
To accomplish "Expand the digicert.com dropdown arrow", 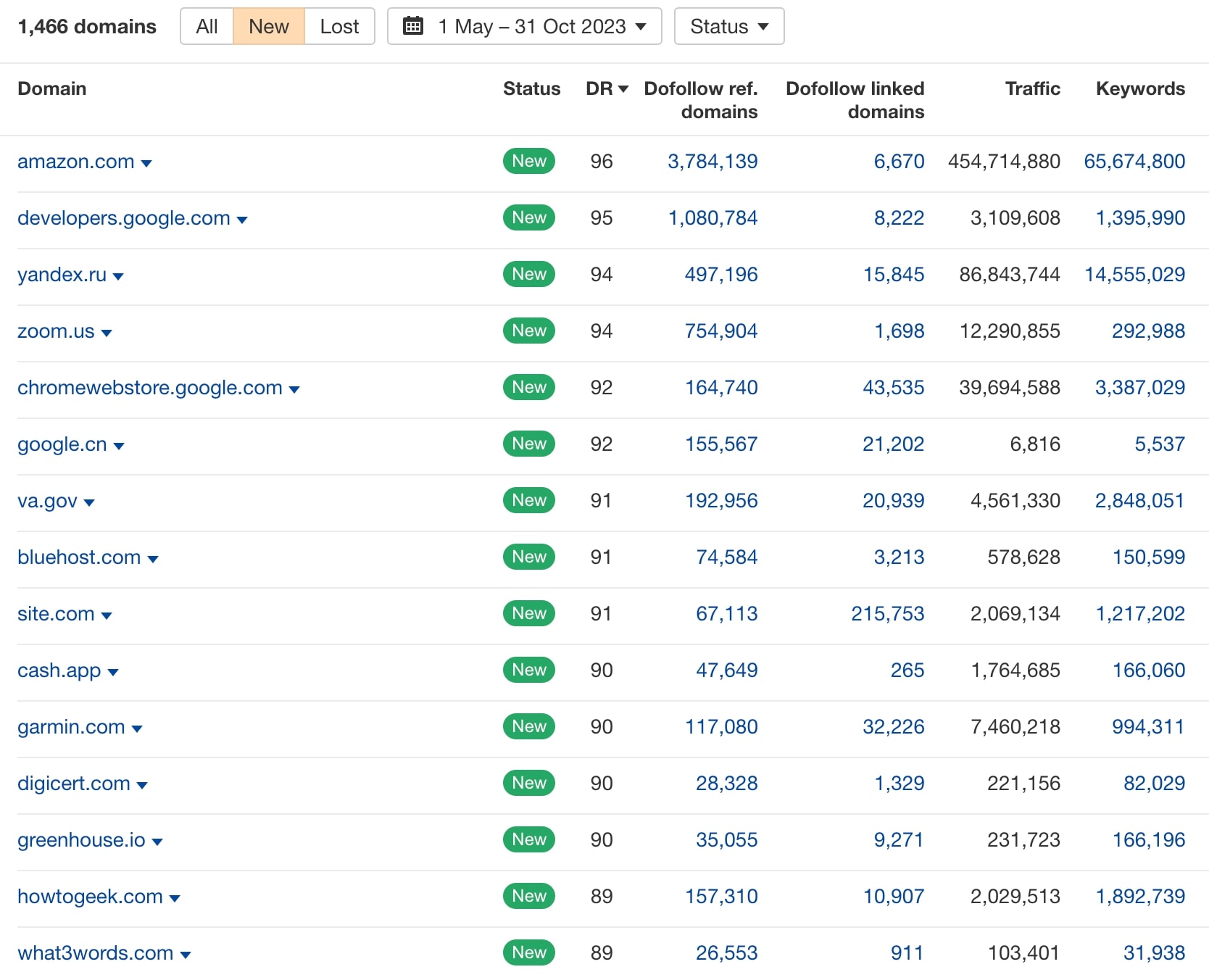I will pyautogui.click(x=142, y=786).
